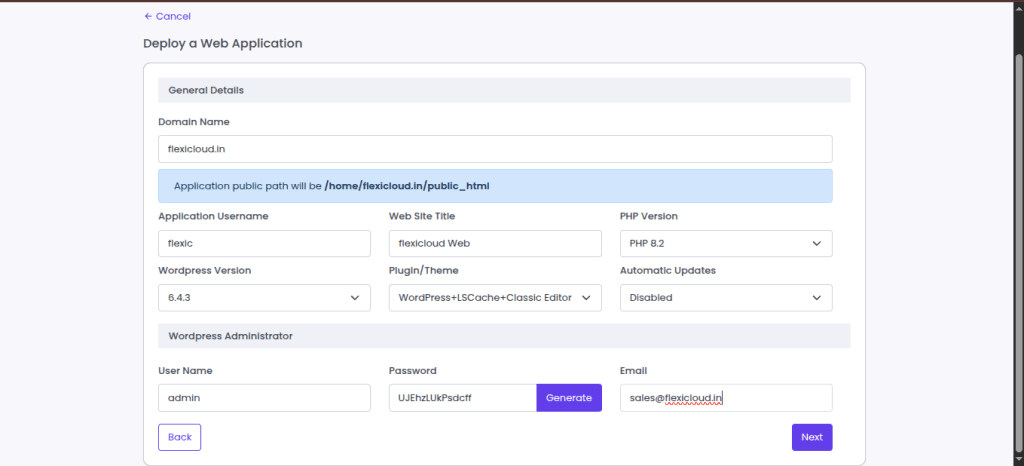Focus the administrator Email input field
The height and width of the screenshot is (466, 1024).
[726, 398]
